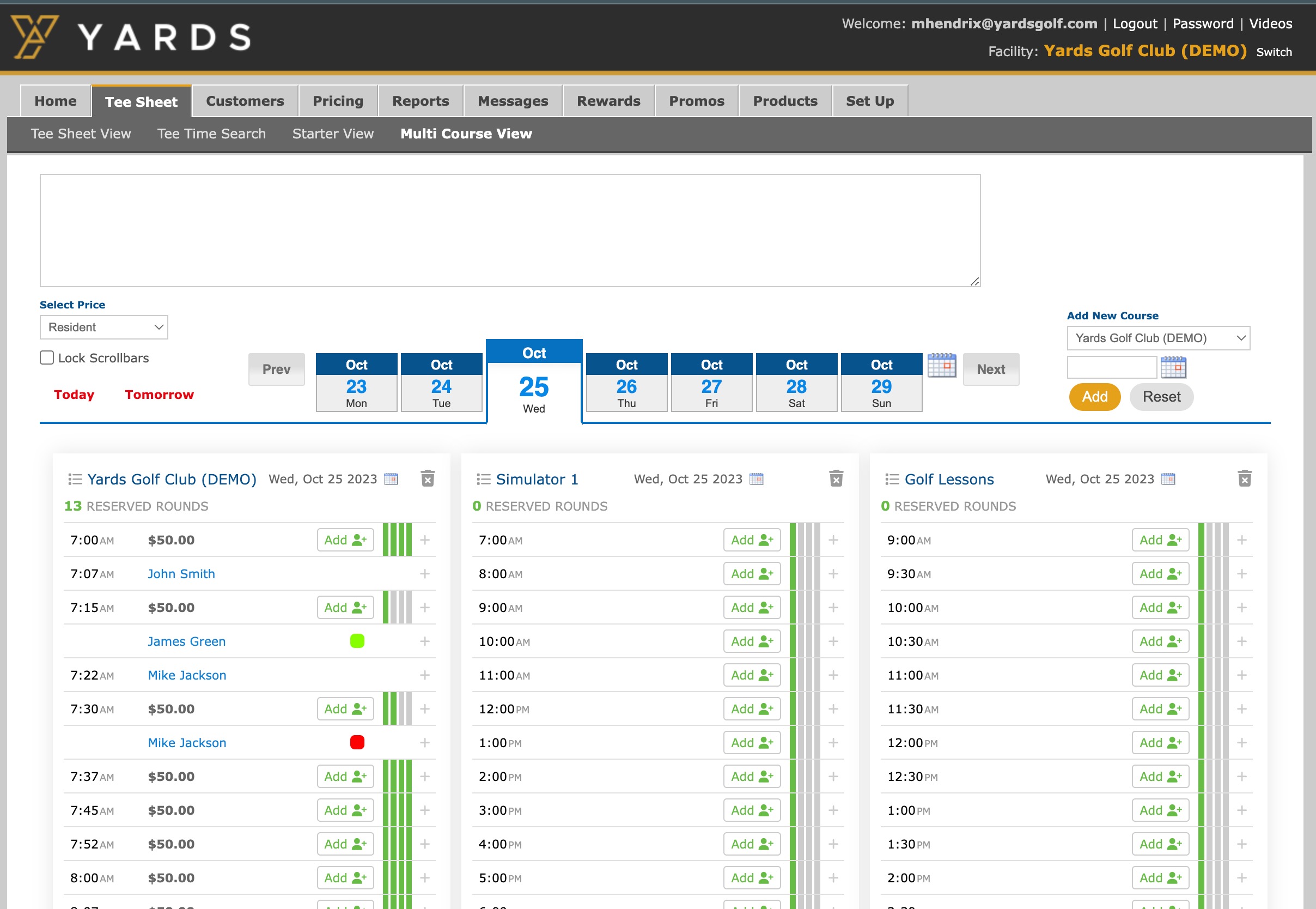Viewport: 1316px width, 909px height.
Task: Click calendar icon in the Golf Lessons header
Action: 1167,479
